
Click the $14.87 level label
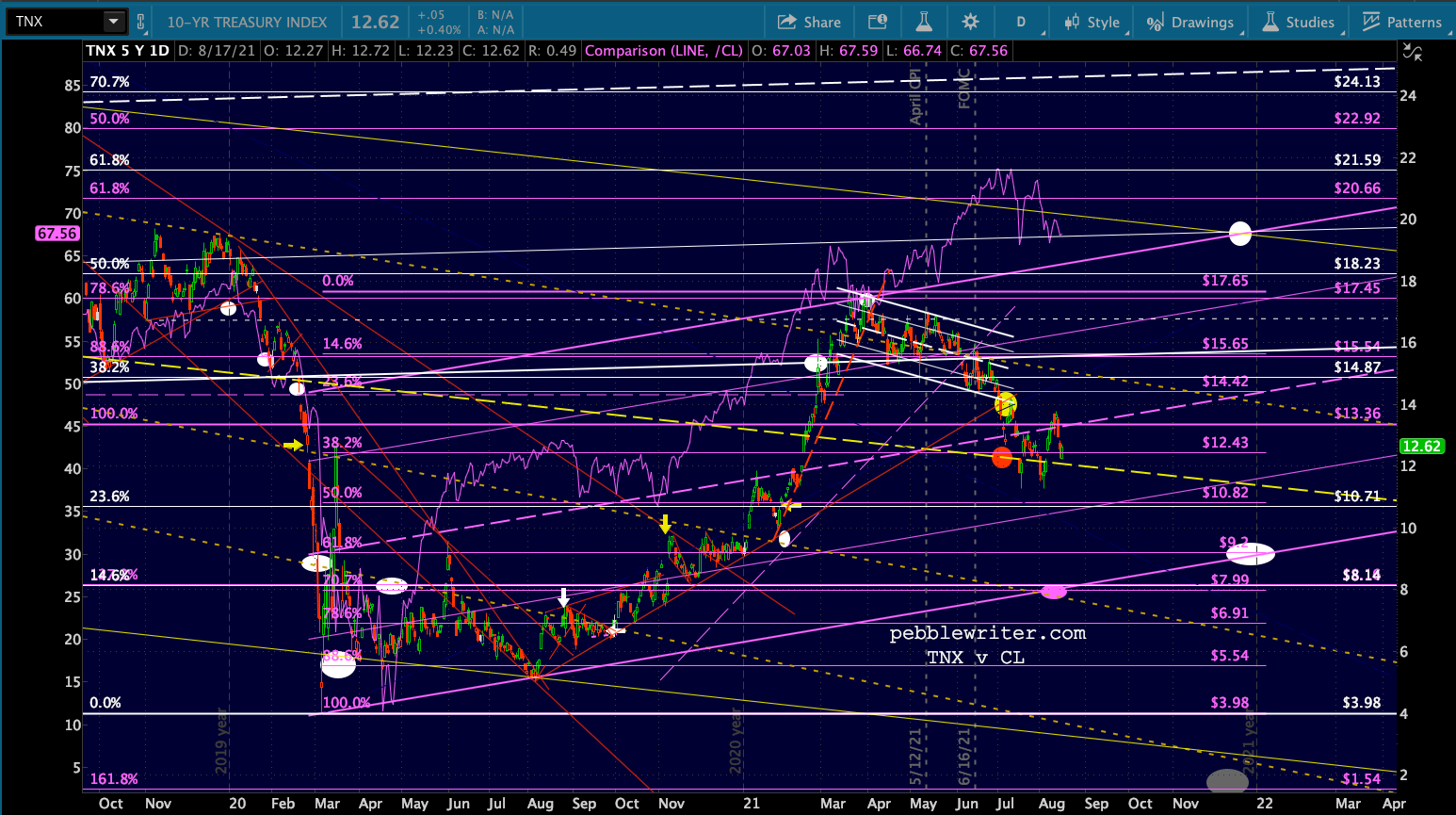[1357, 367]
